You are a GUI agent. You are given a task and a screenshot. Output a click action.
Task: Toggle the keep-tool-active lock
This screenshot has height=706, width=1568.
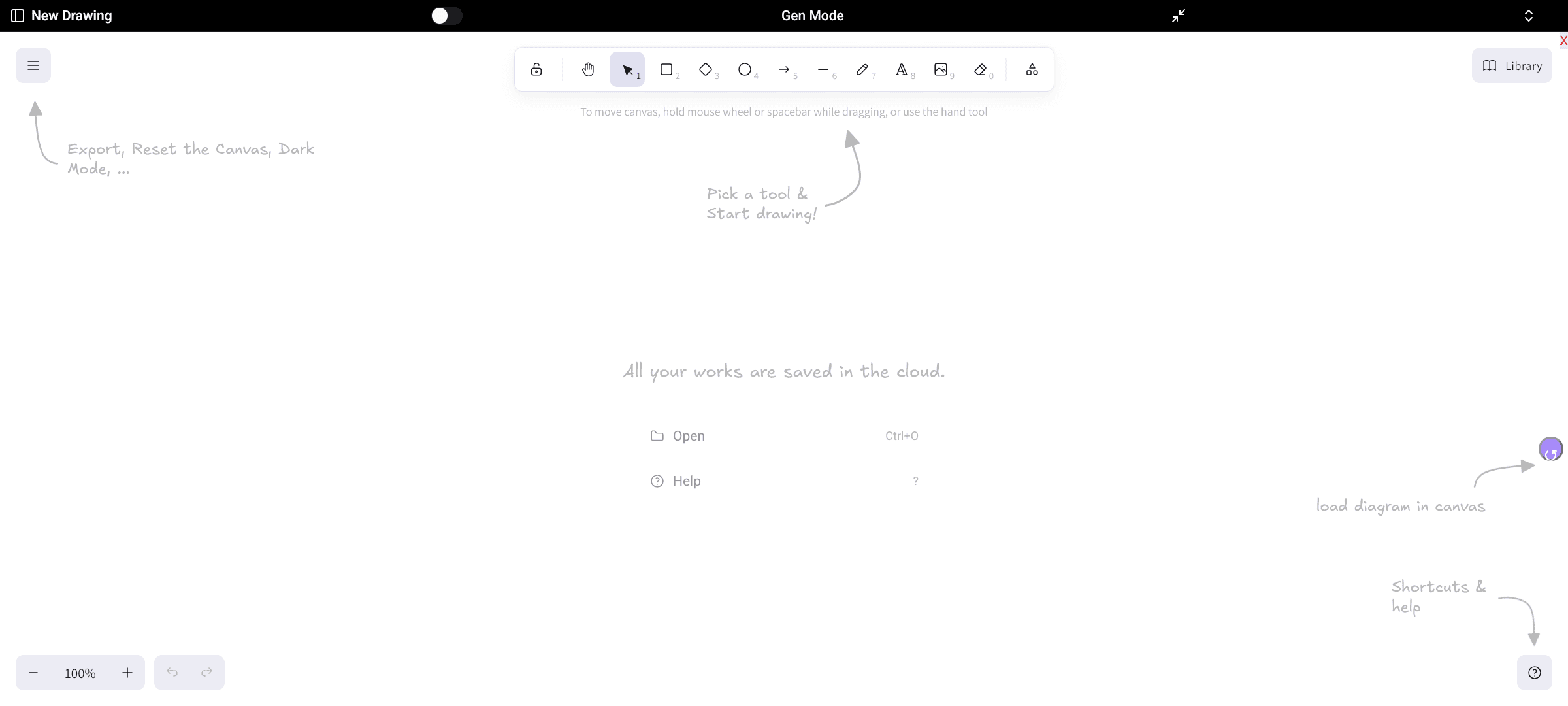click(536, 69)
